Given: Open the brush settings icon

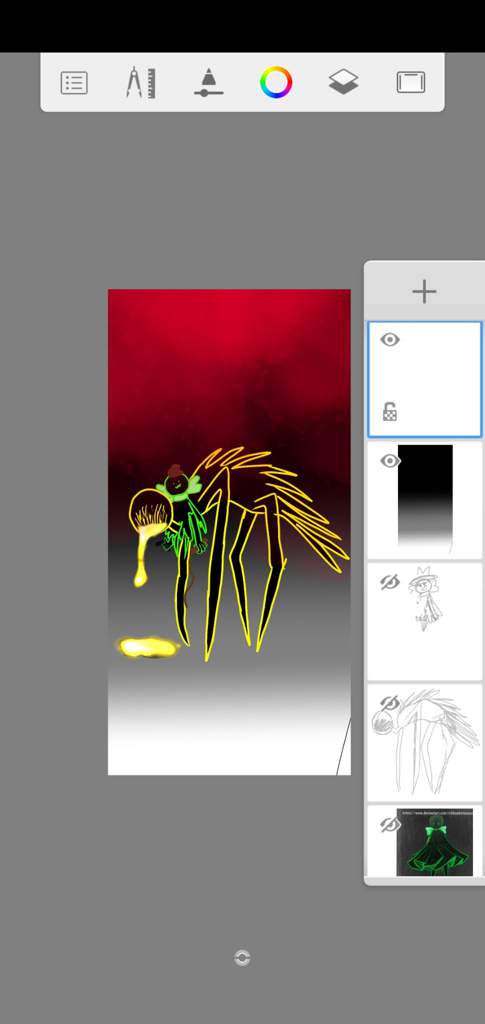Looking at the screenshot, I should pyautogui.click(x=208, y=83).
